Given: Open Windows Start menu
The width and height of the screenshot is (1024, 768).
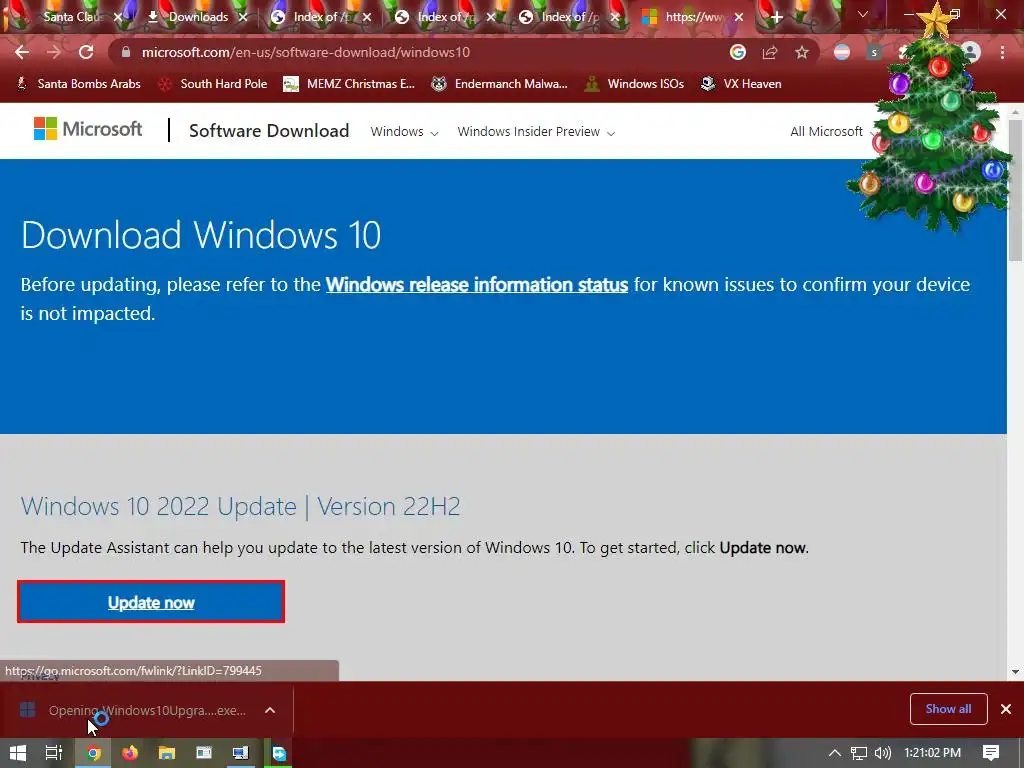Looking at the screenshot, I should tap(18, 753).
